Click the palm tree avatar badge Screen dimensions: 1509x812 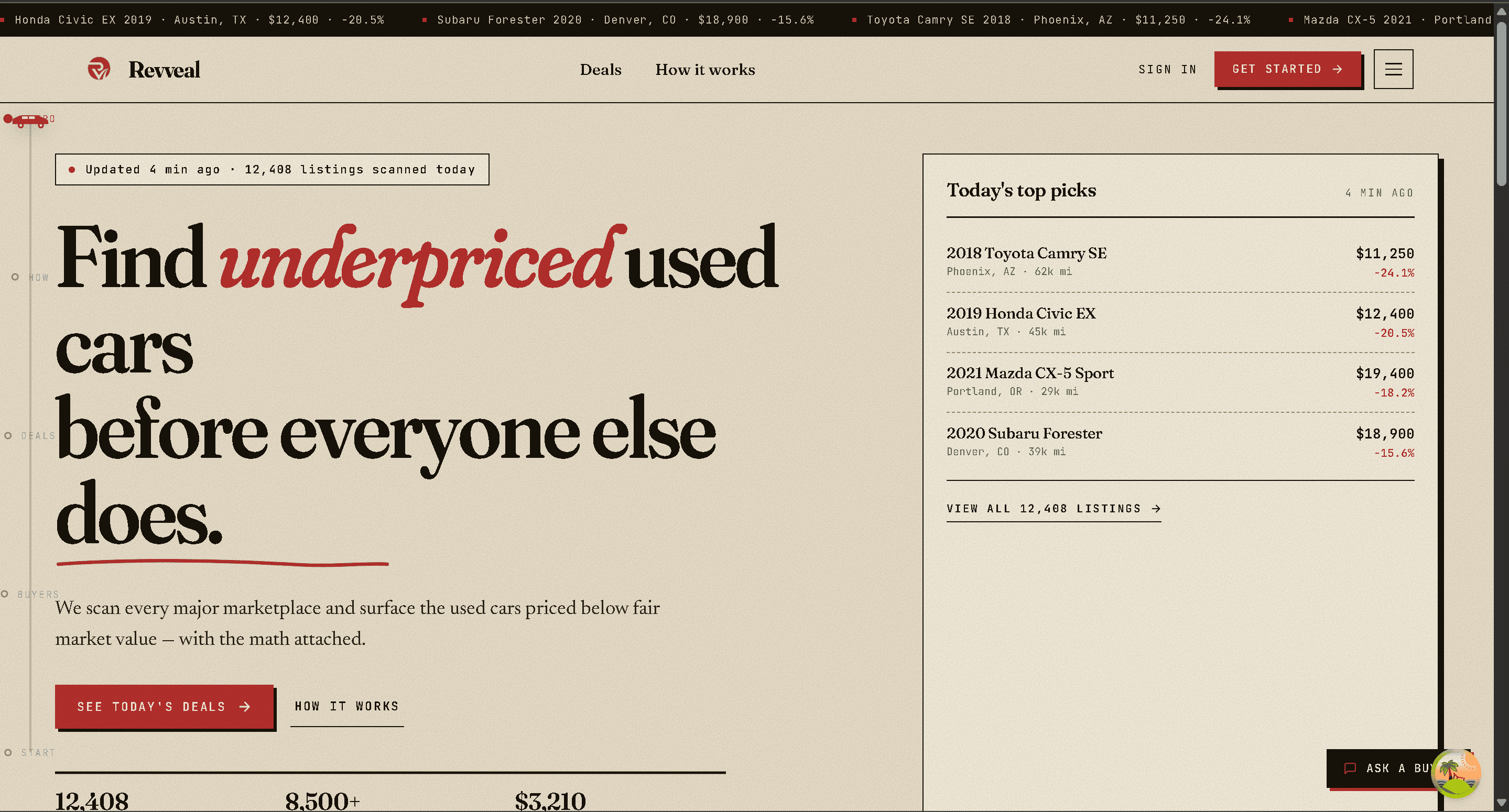coord(1456,773)
